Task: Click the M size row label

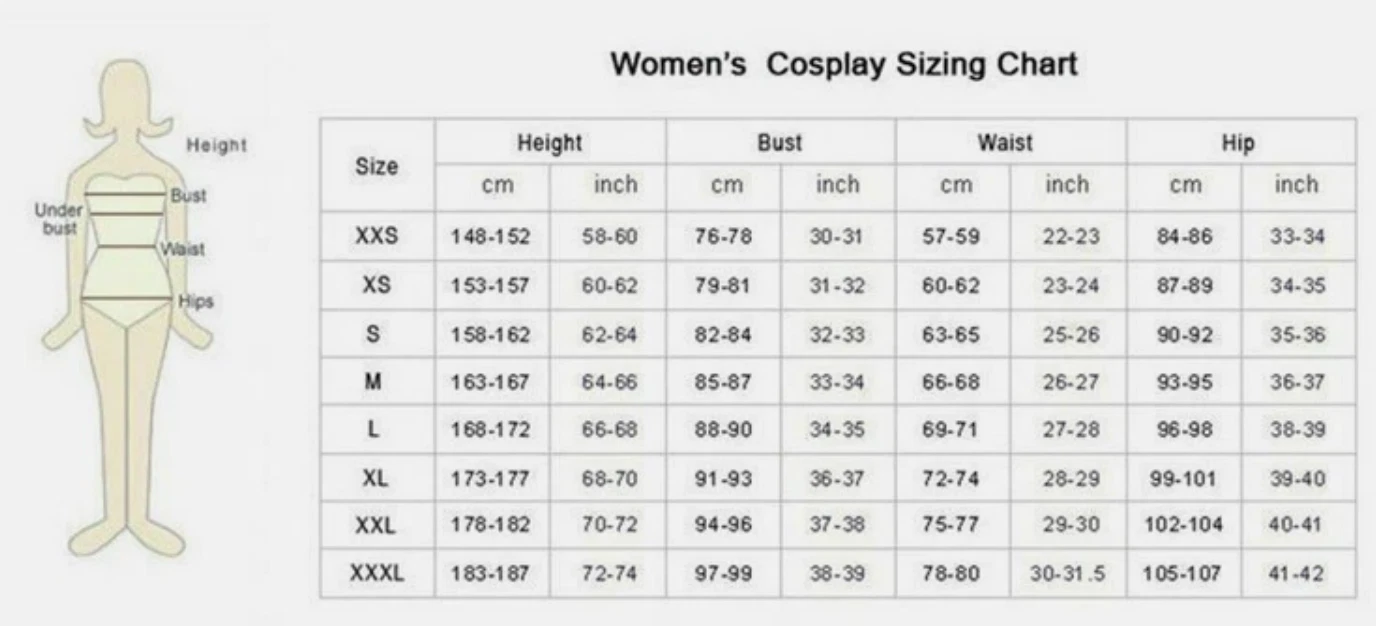Action: click(x=376, y=382)
